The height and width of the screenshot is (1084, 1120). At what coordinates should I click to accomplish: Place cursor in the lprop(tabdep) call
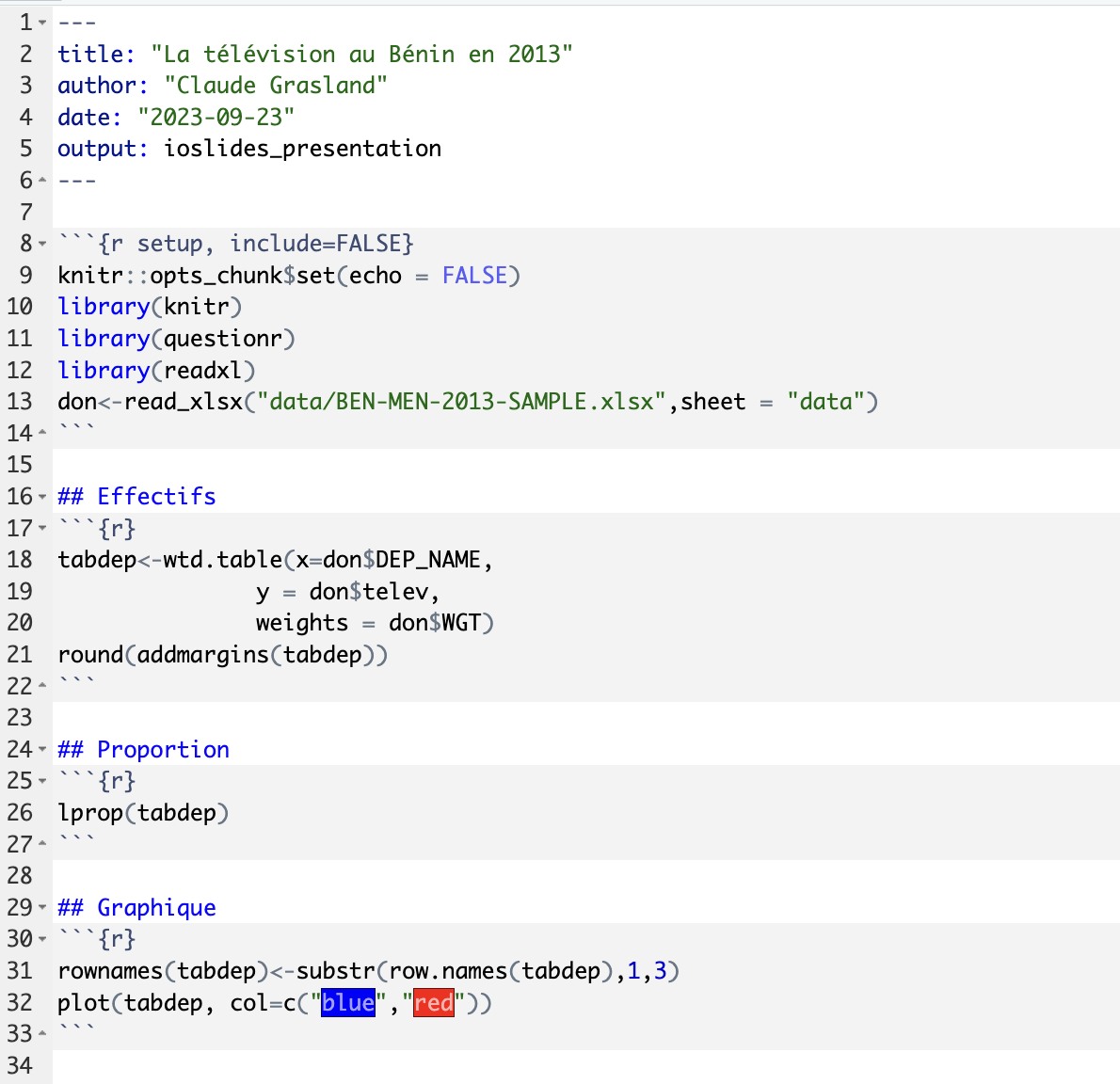[143, 812]
